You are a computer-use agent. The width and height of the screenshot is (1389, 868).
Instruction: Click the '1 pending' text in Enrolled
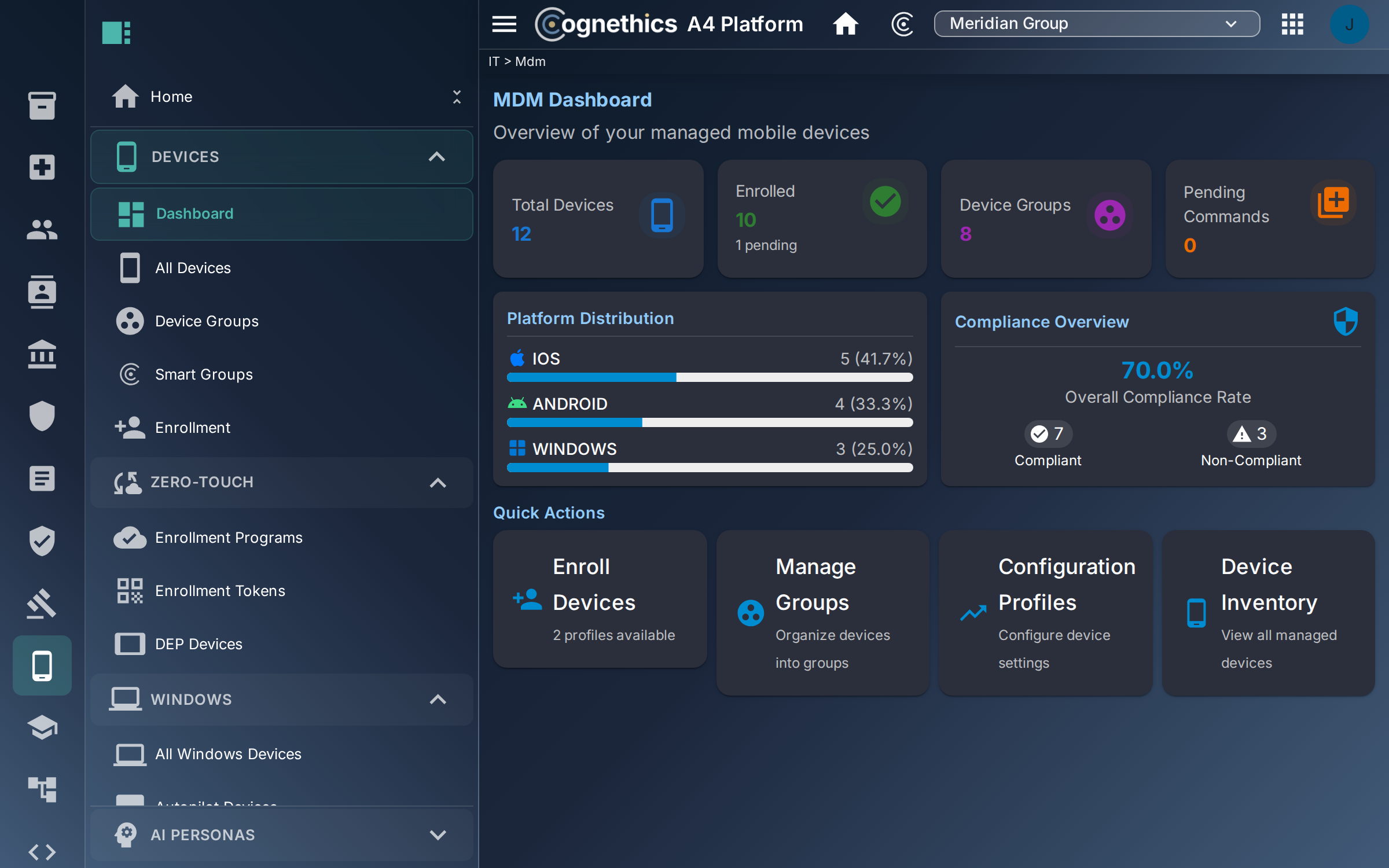766,245
